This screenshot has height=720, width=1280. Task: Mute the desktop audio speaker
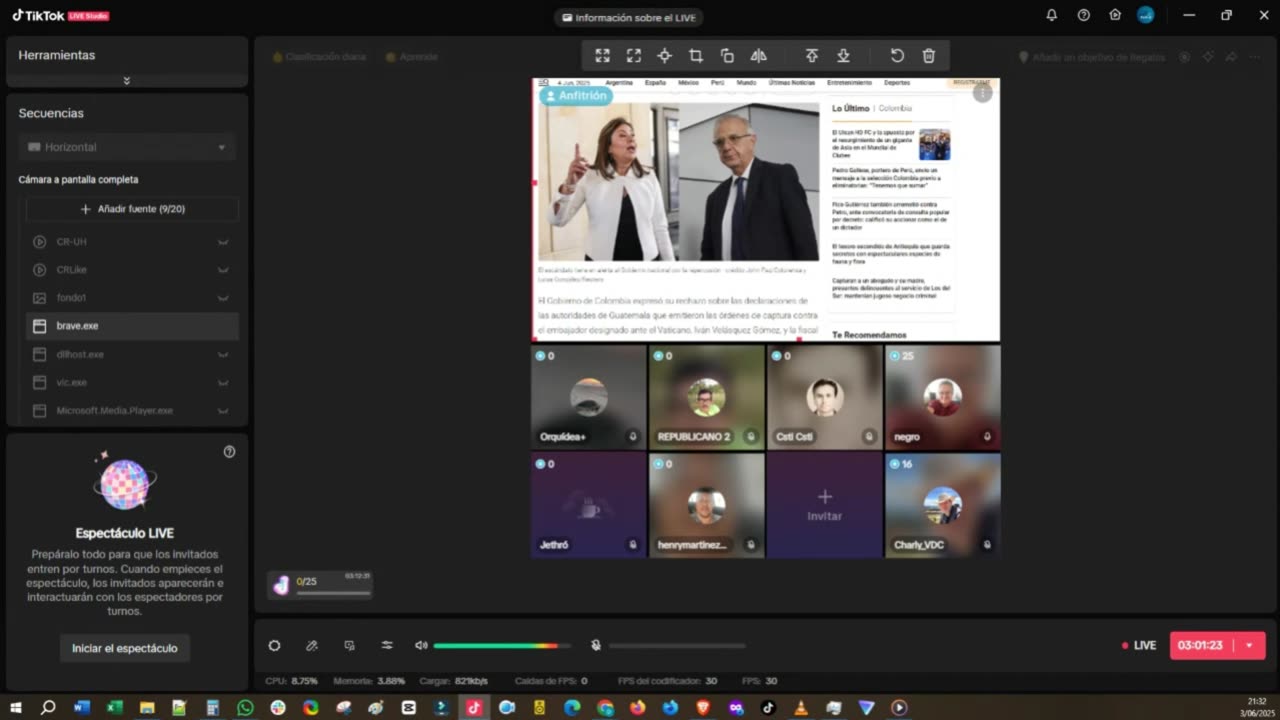pos(421,646)
